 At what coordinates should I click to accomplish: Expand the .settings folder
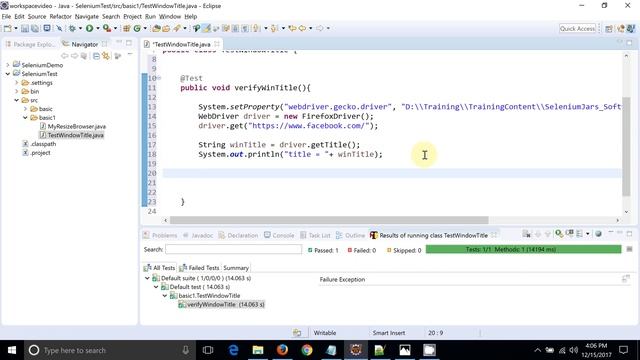(x=16, y=82)
